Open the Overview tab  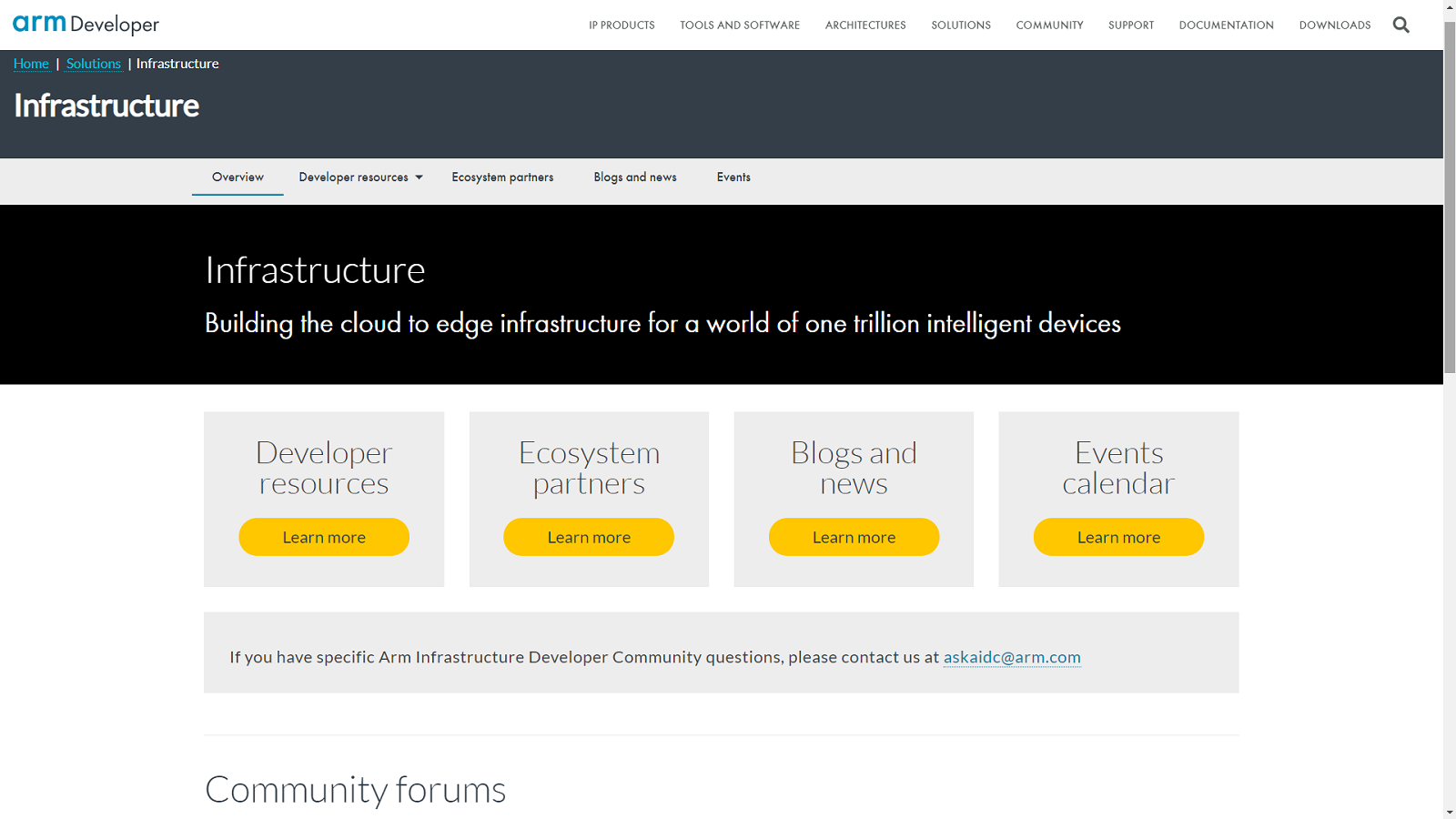click(x=238, y=177)
